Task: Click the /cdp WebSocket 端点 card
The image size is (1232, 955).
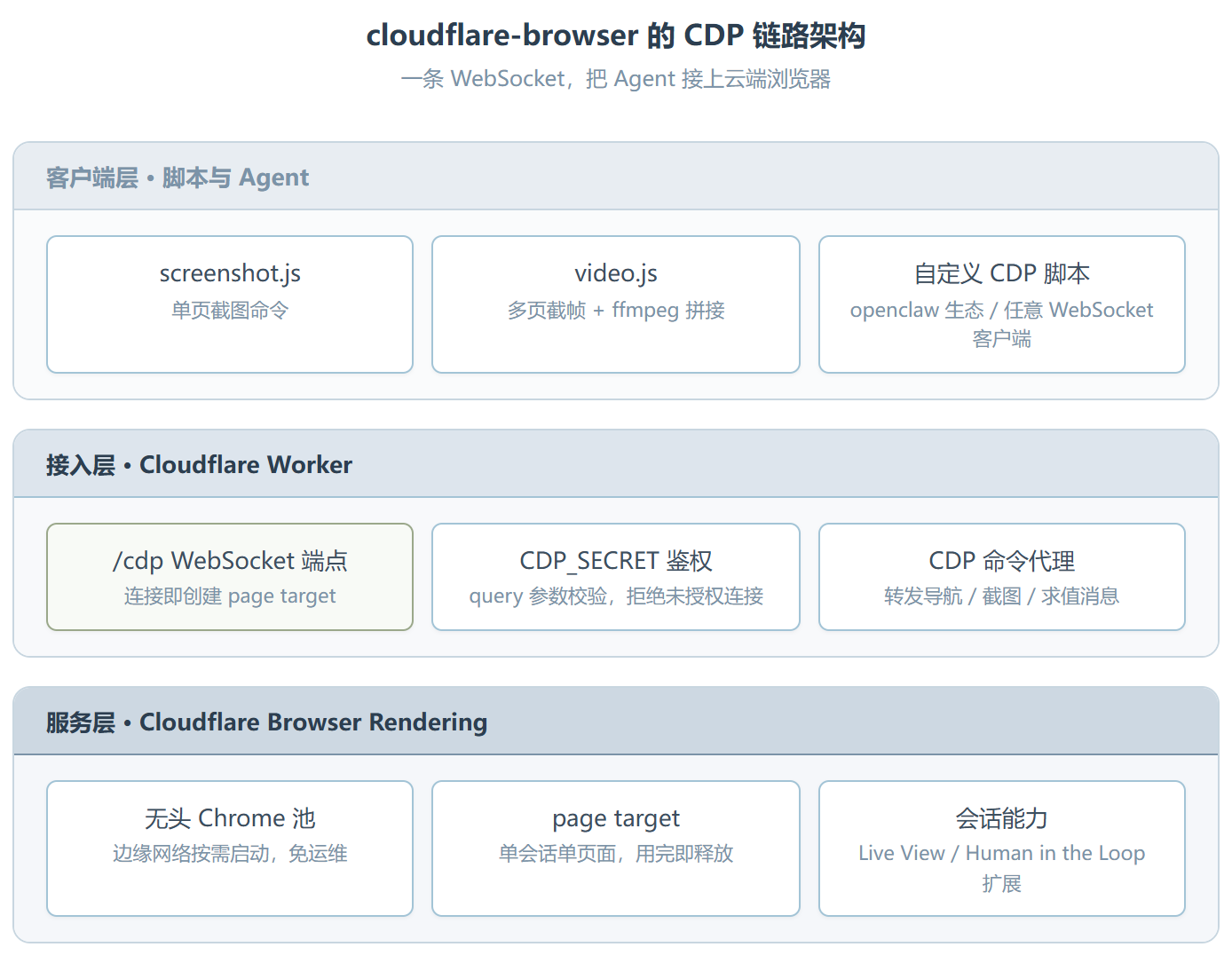Action: 230,577
